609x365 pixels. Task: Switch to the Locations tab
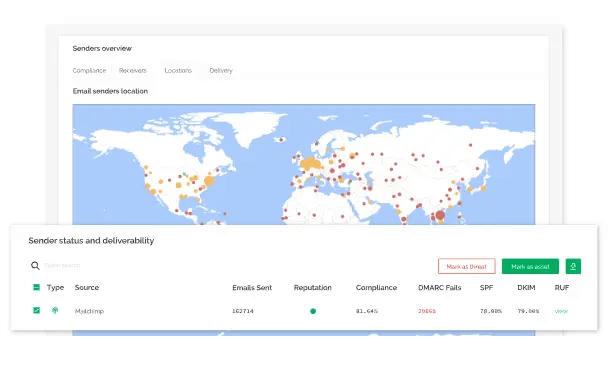(x=178, y=70)
